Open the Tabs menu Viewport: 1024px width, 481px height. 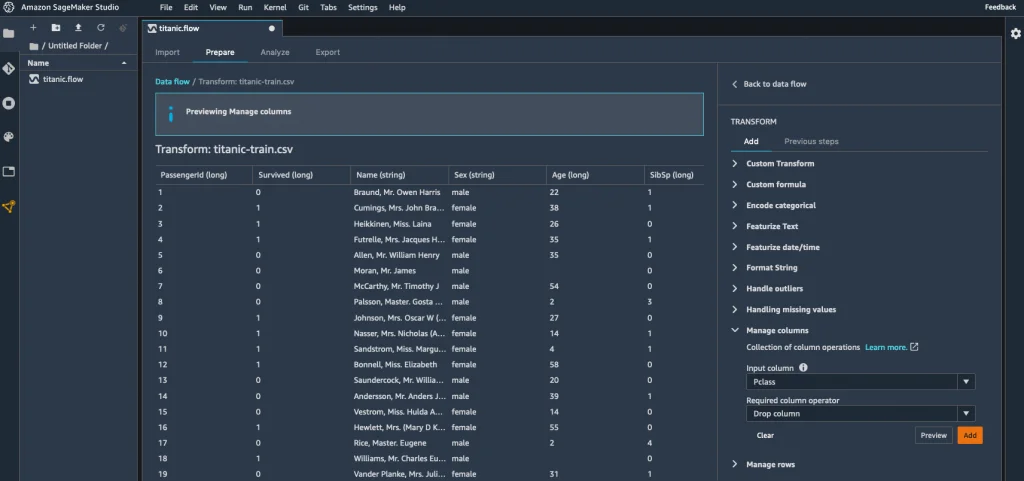[328, 7]
